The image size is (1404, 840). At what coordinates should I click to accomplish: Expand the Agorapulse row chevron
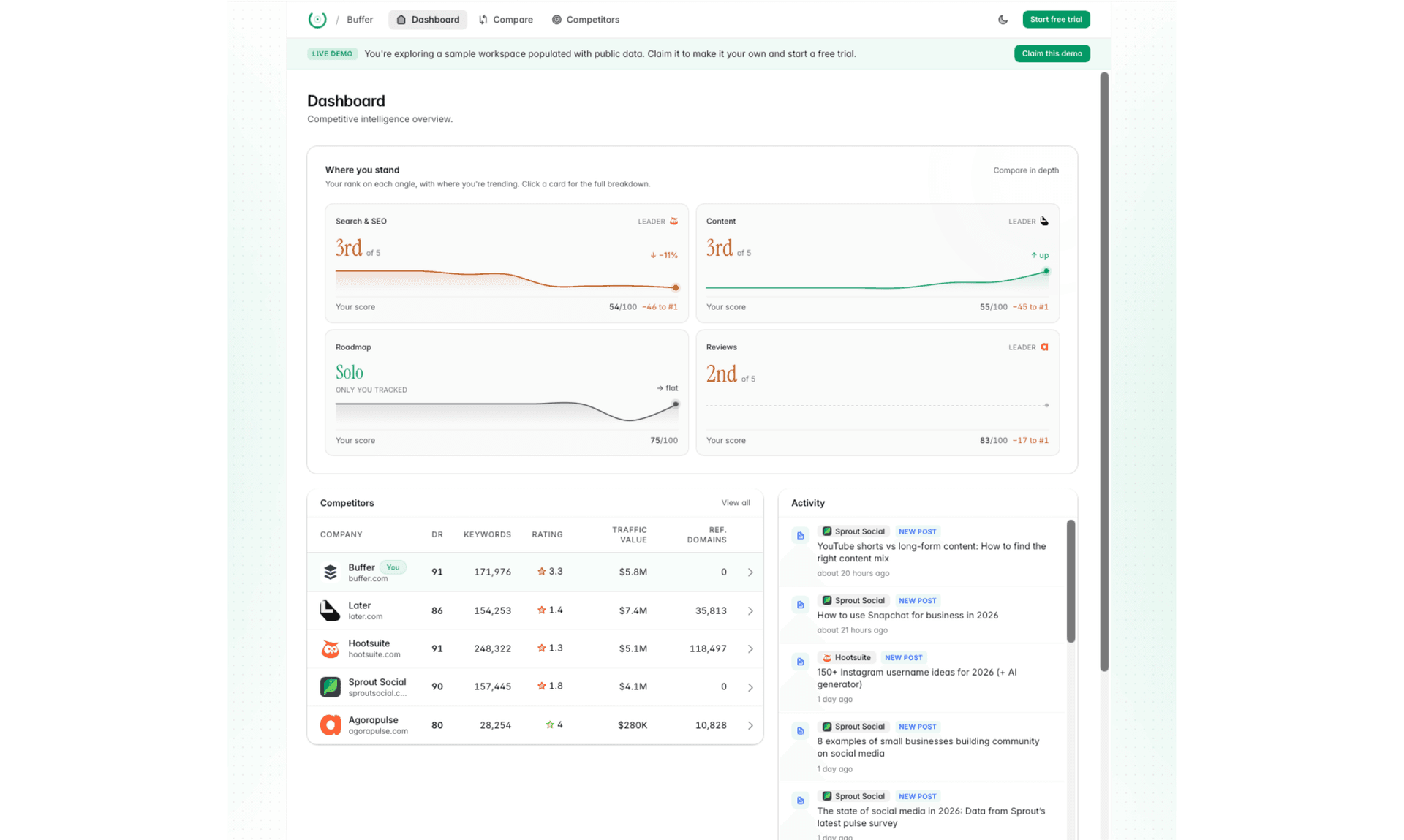tap(750, 725)
